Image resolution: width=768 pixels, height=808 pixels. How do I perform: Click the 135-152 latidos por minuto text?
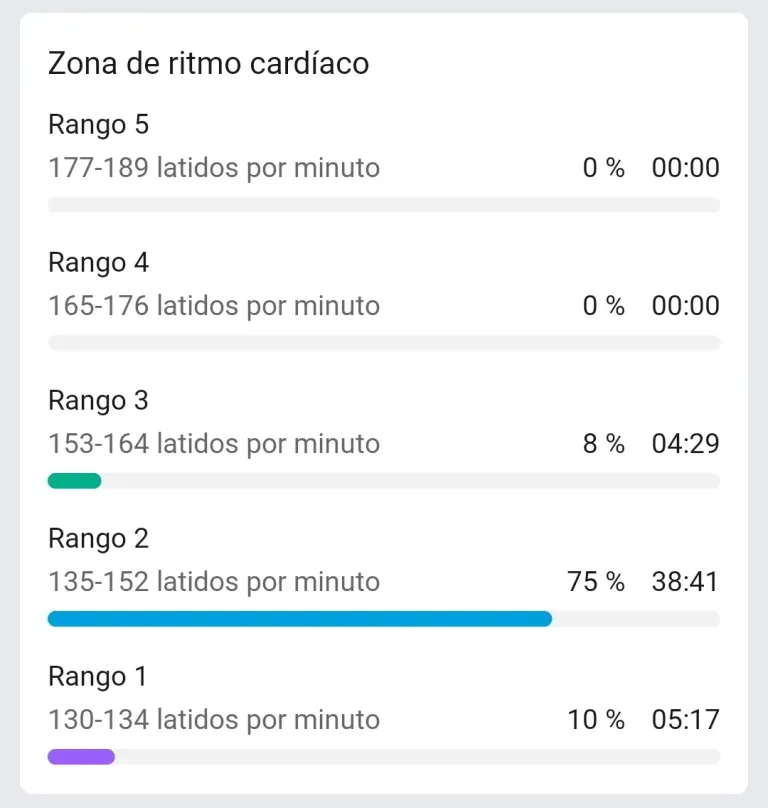pyautogui.click(x=214, y=582)
